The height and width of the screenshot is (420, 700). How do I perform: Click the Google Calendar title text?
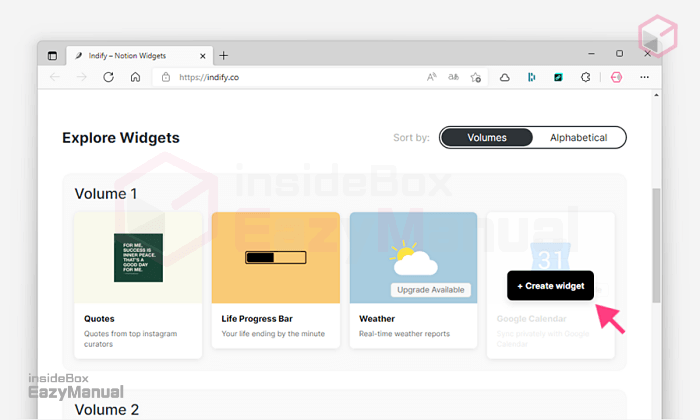point(531,319)
